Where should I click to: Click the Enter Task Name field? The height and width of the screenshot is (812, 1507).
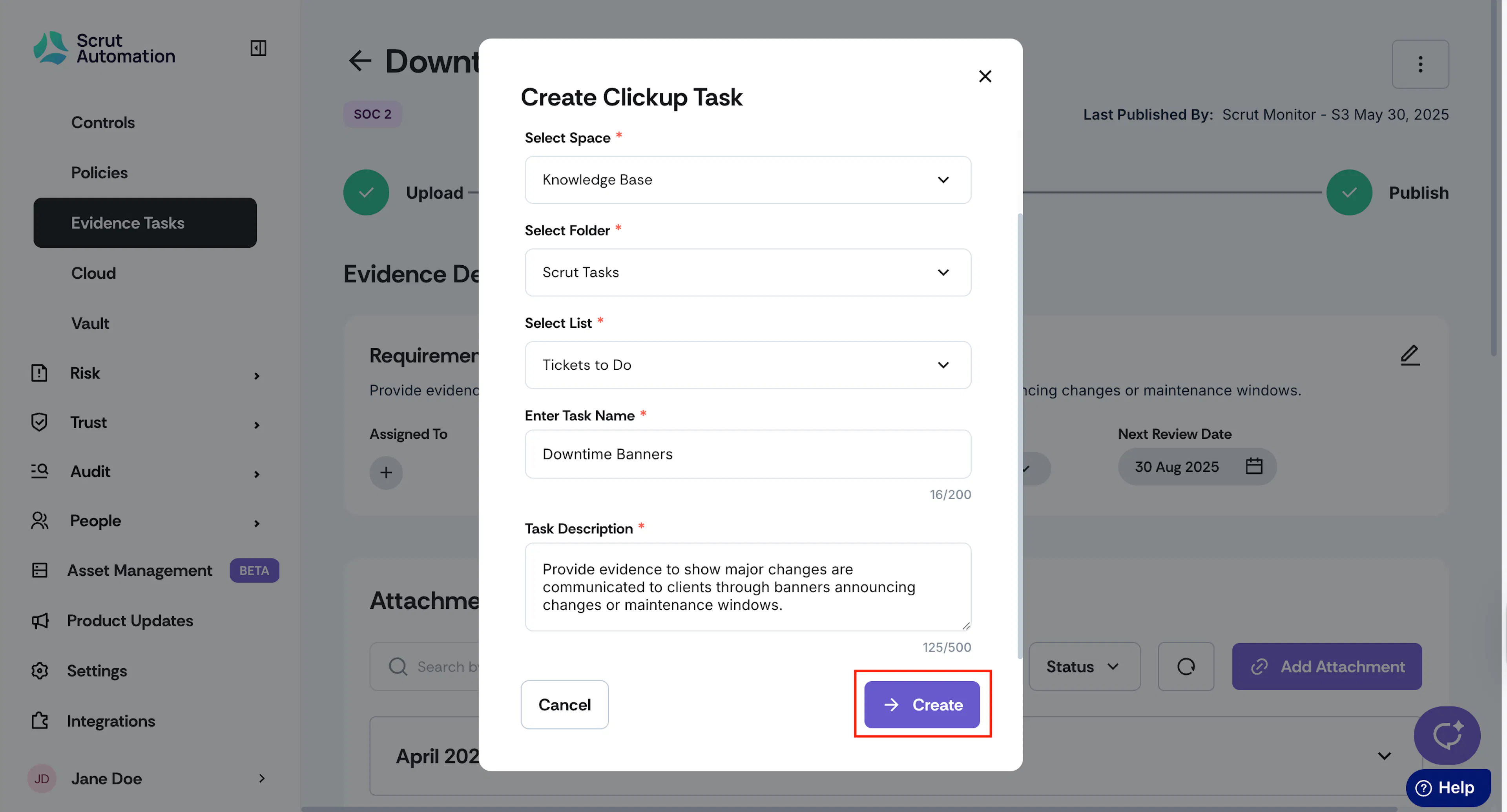point(748,454)
